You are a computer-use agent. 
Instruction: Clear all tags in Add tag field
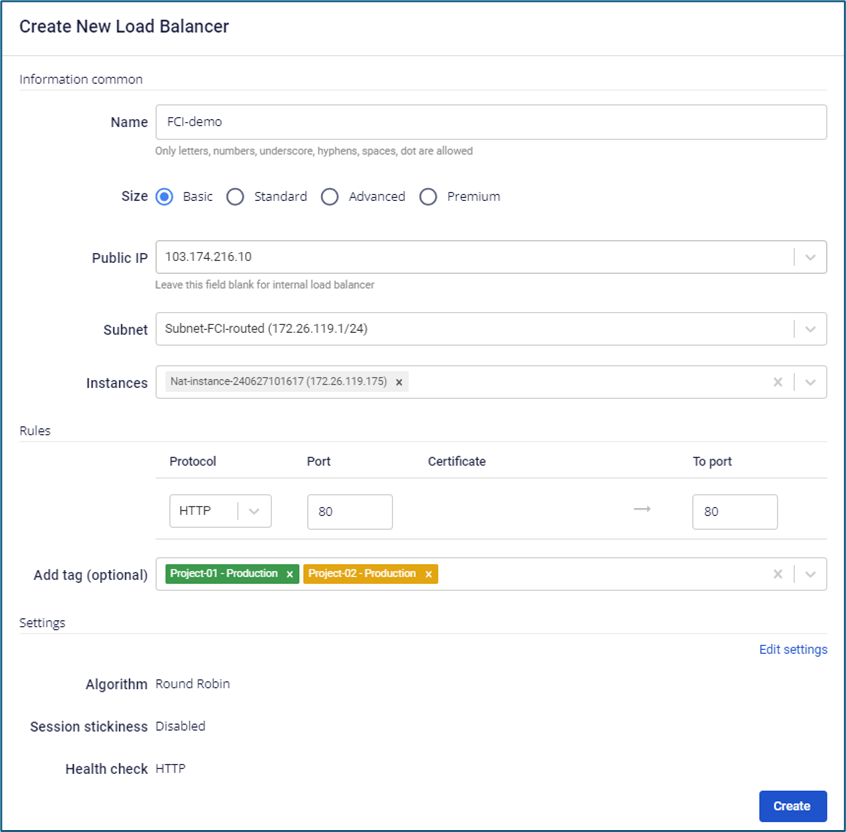[778, 574]
